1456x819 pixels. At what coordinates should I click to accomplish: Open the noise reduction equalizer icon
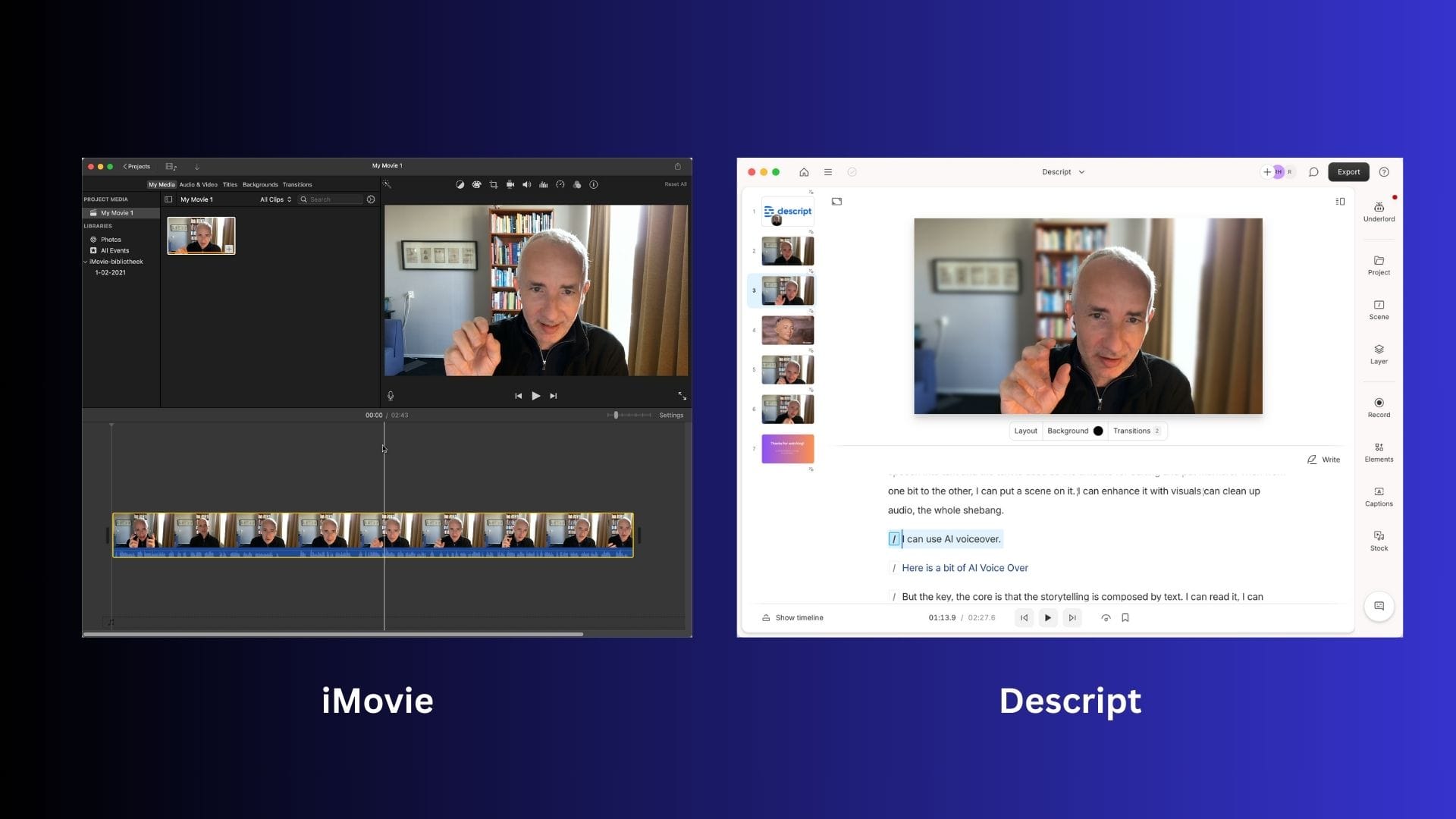[x=544, y=184]
